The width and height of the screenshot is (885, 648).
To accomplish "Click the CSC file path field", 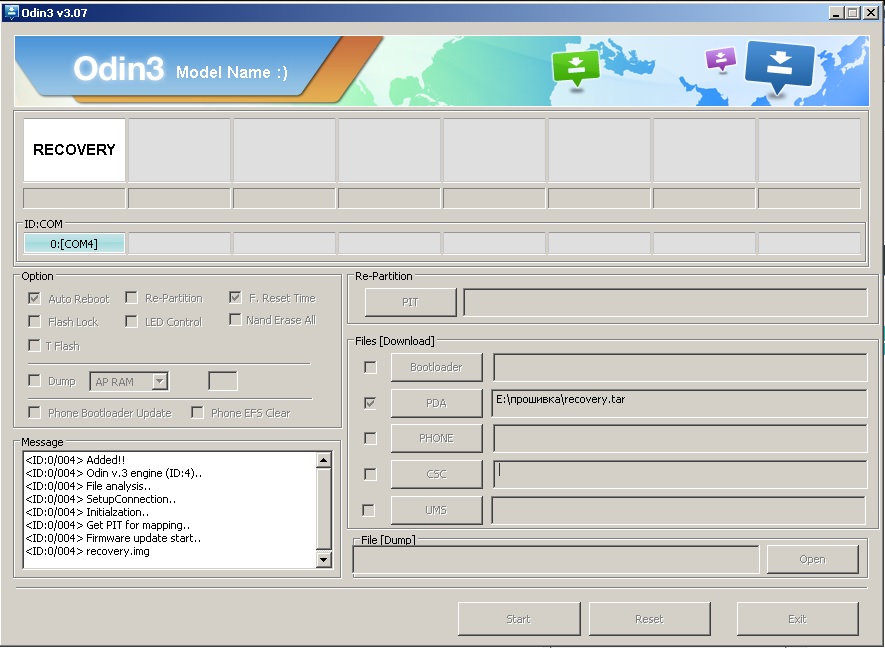I will pyautogui.click(x=680, y=474).
